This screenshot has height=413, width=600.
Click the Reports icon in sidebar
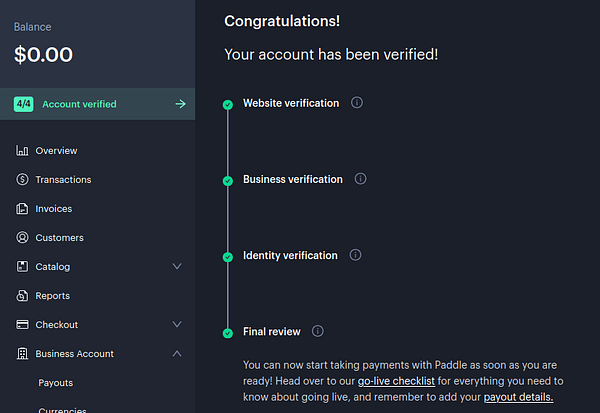click(x=22, y=296)
